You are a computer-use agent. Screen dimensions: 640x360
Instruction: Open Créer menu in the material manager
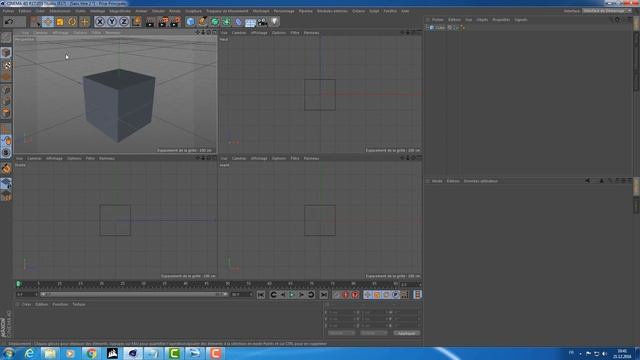point(27,304)
